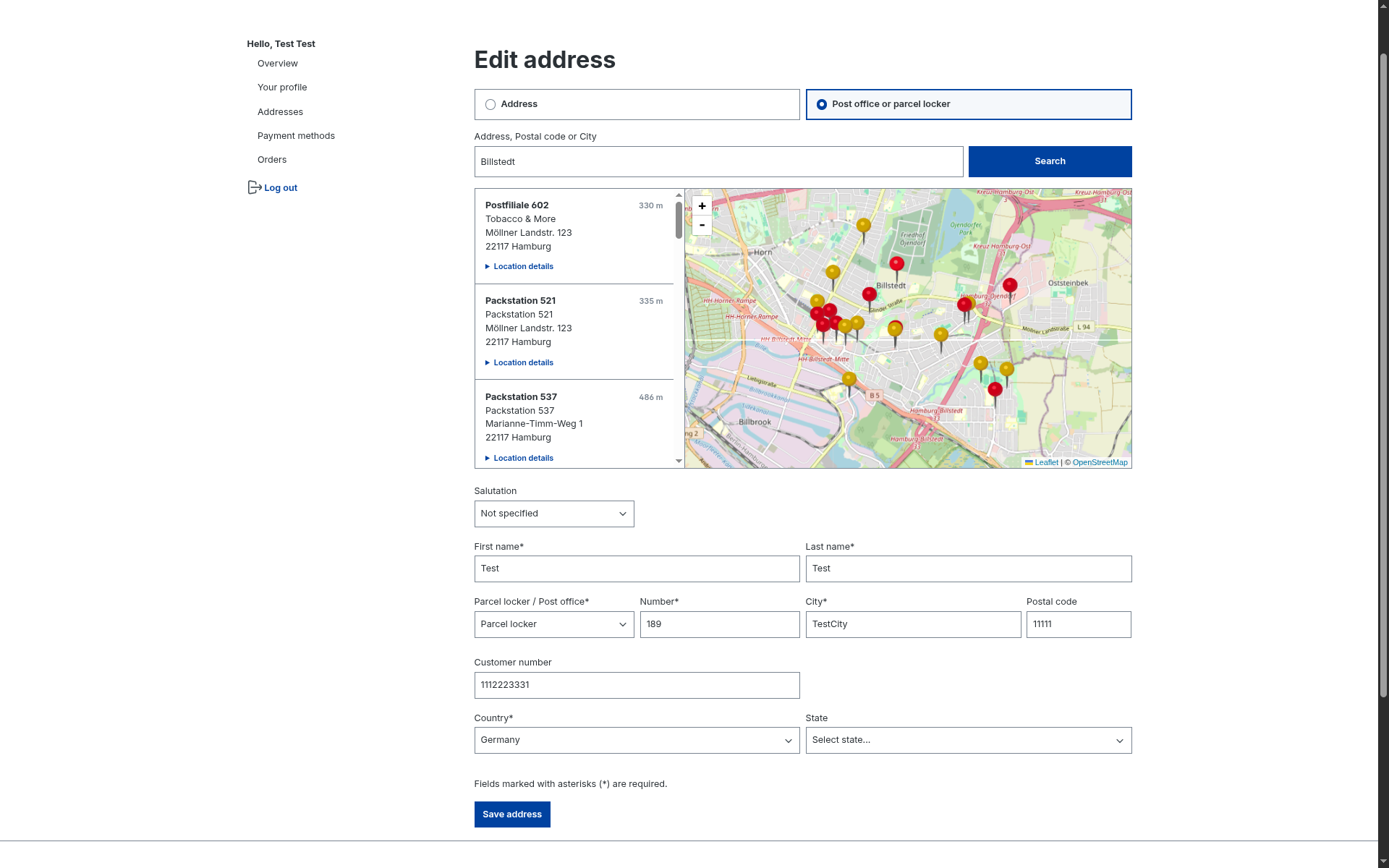
Task: Click the Postal code field showing 11111
Action: click(1079, 625)
